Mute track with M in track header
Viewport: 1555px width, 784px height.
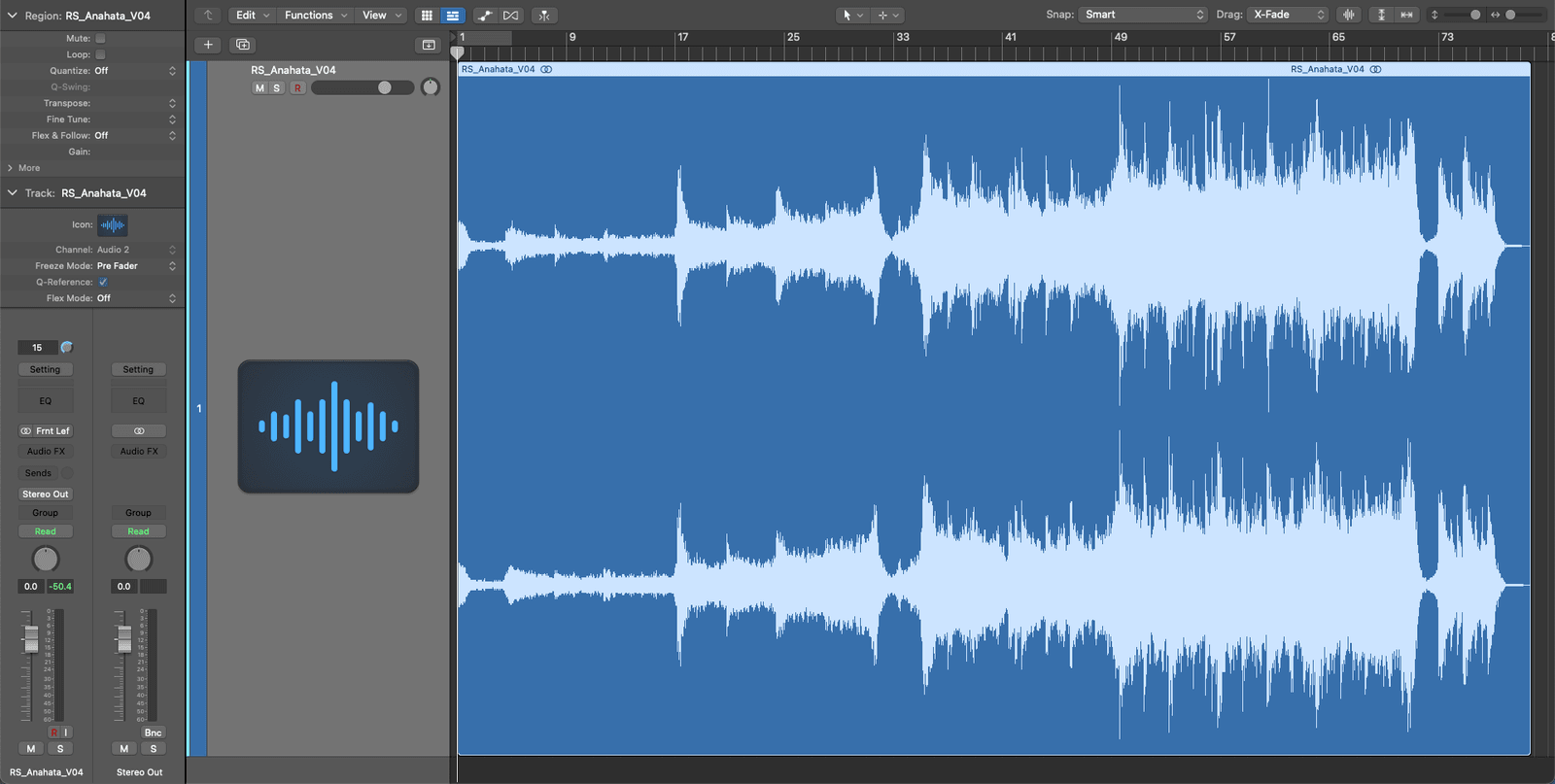coord(259,87)
